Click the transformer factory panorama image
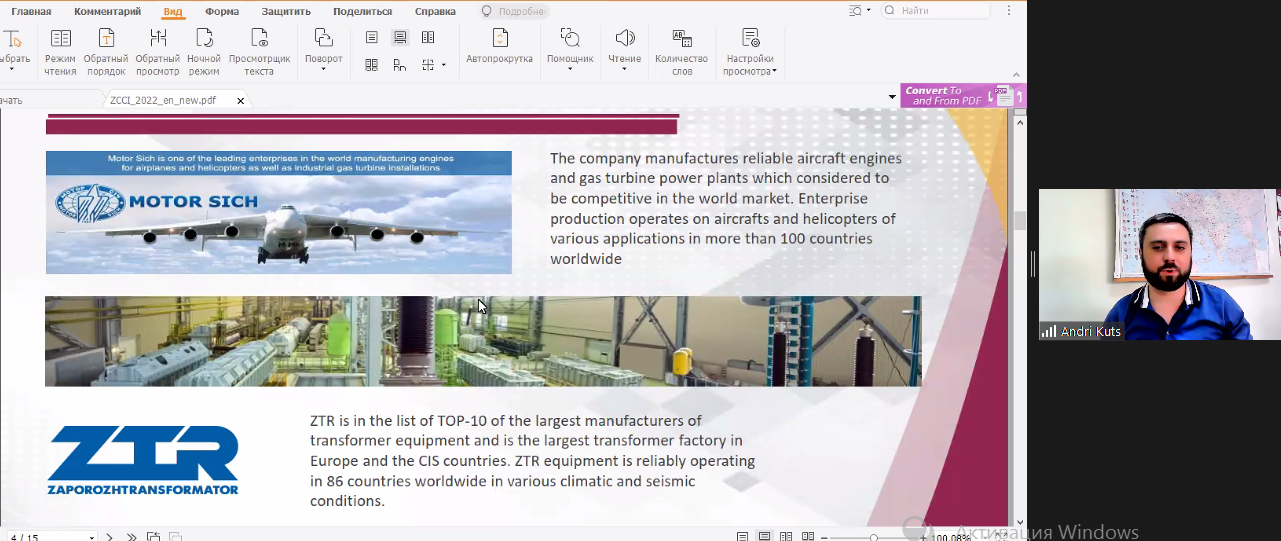 coord(483,341)
